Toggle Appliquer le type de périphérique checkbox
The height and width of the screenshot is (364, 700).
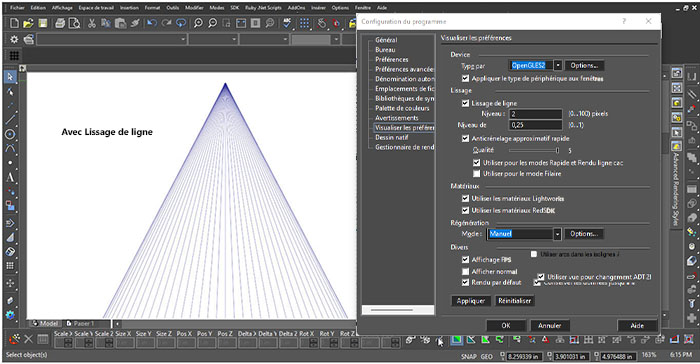click(x=465, y=79)
